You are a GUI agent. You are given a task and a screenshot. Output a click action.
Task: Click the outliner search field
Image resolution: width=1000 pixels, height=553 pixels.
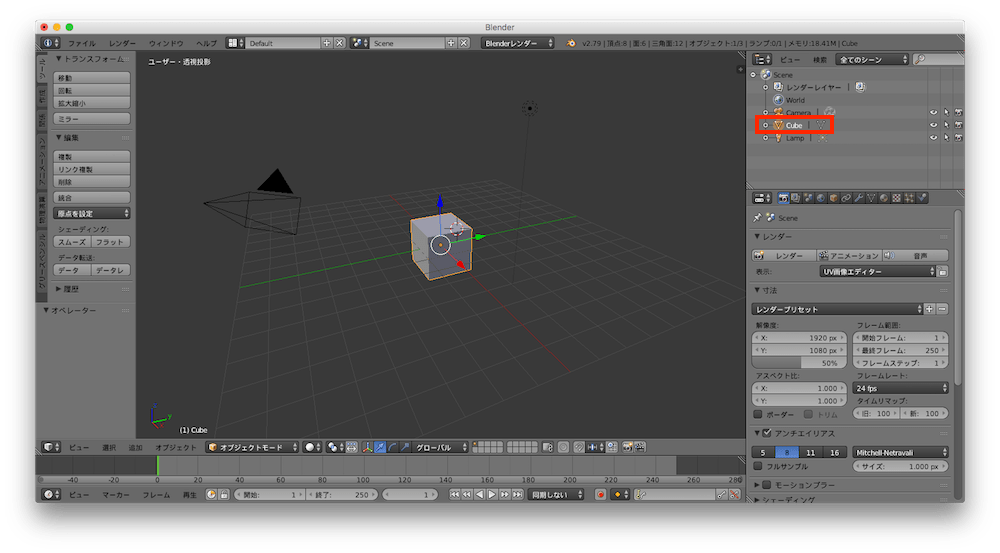click(x=939, y=59)
